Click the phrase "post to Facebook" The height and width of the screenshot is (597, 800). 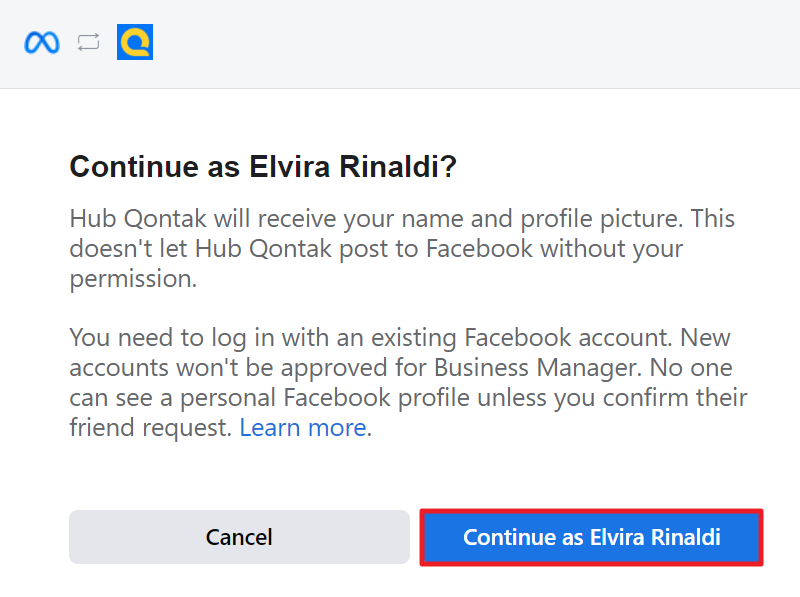point(436,250)
